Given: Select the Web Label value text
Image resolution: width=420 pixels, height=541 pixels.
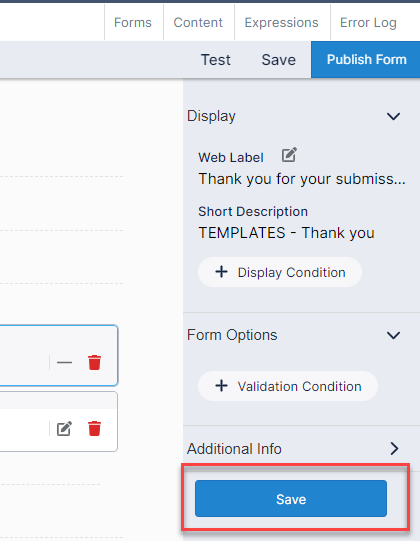Looking at the screenshot, I should (302, 179).
